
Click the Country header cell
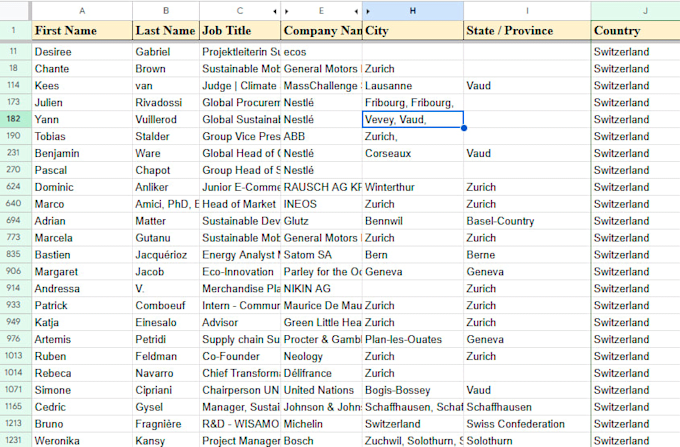(635, 30)
